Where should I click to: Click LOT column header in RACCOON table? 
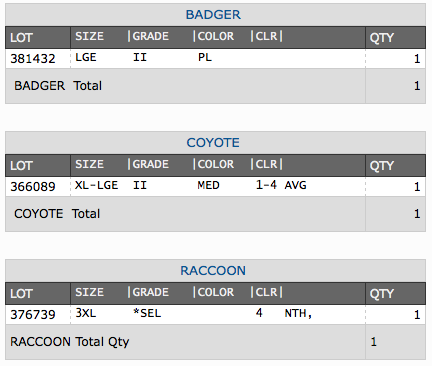point(21,294)
